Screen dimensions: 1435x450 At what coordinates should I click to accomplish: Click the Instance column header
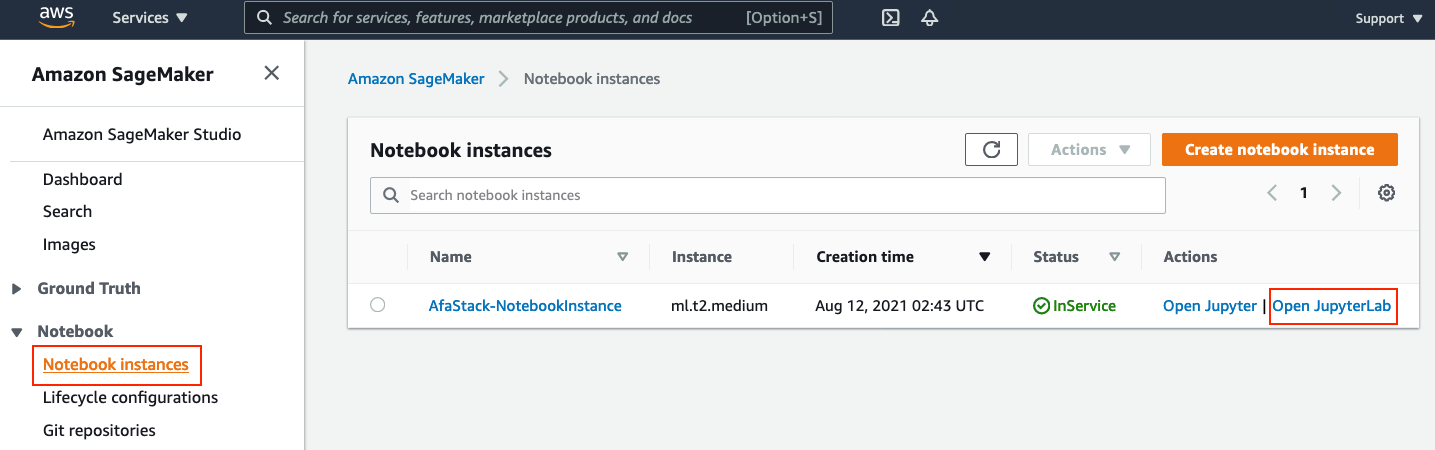click(702, 257)
